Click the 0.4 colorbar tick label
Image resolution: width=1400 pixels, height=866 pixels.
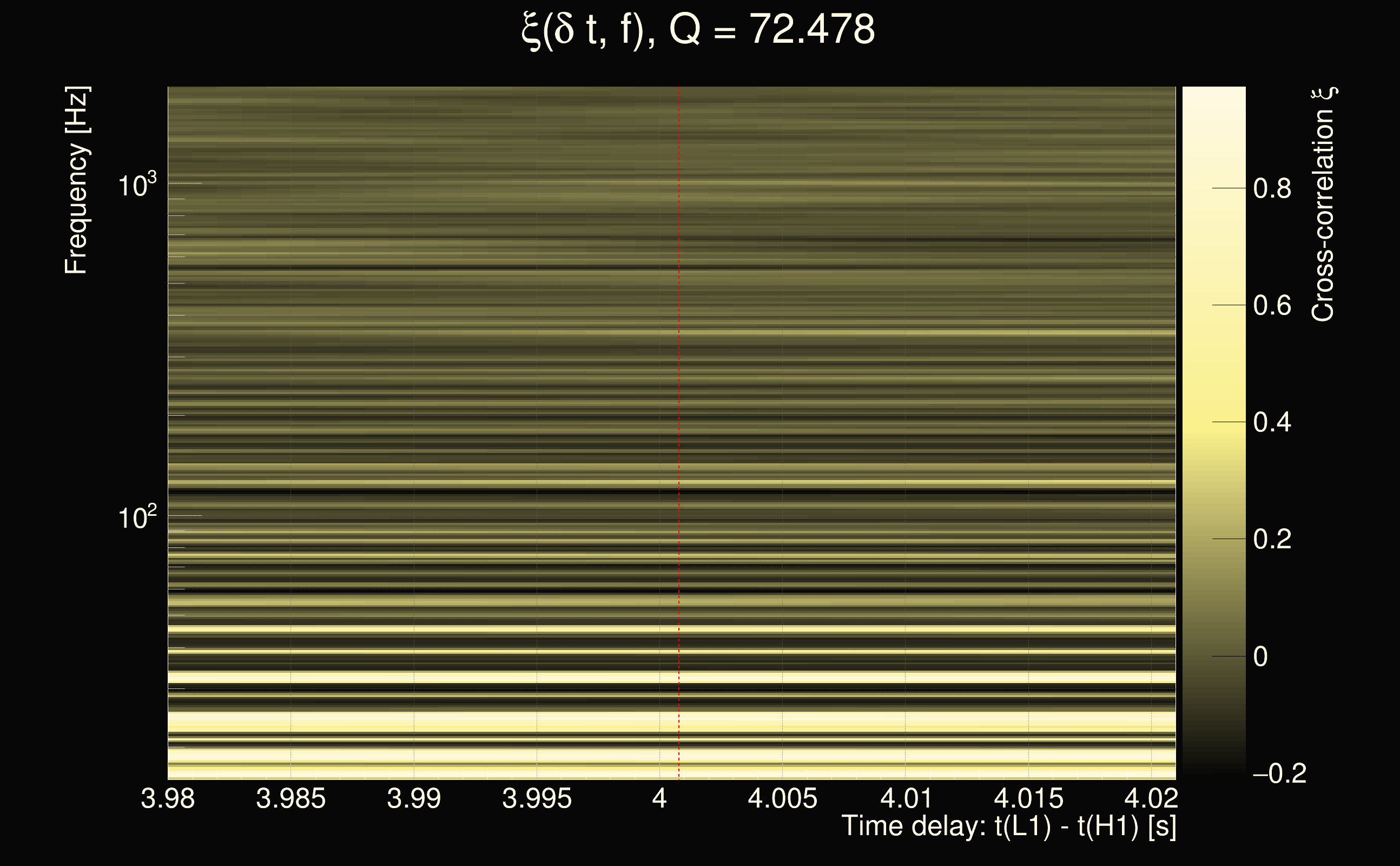1272,422
